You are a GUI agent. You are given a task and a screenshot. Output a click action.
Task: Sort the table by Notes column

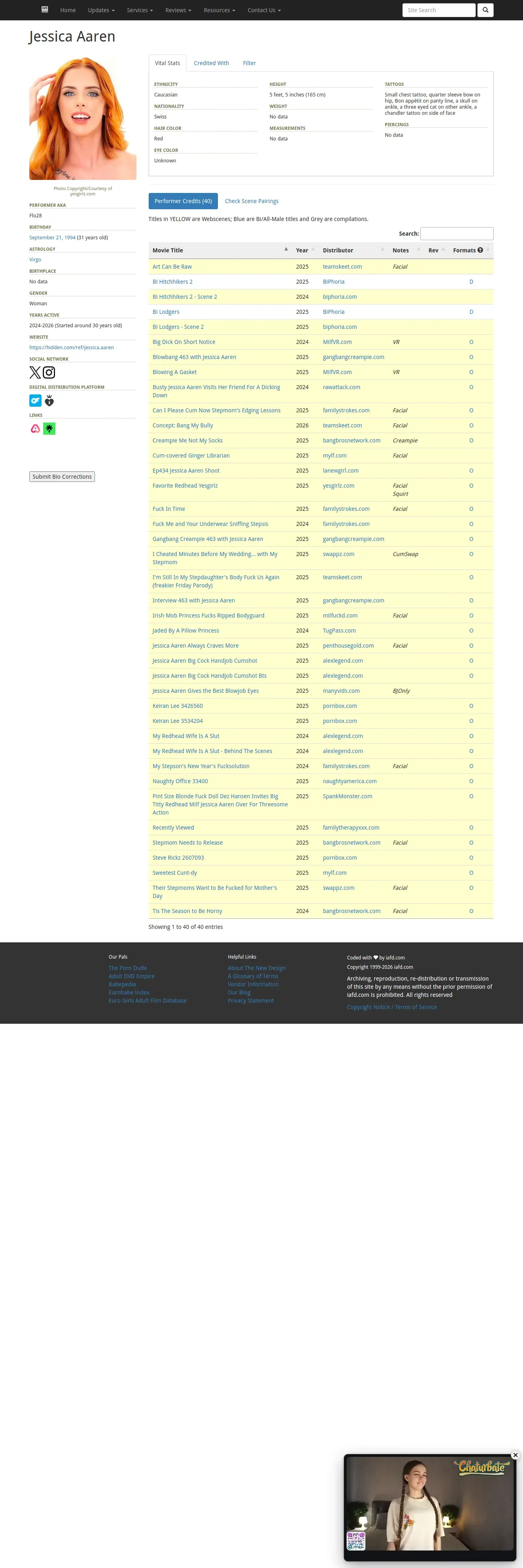[x=406, y=250]
